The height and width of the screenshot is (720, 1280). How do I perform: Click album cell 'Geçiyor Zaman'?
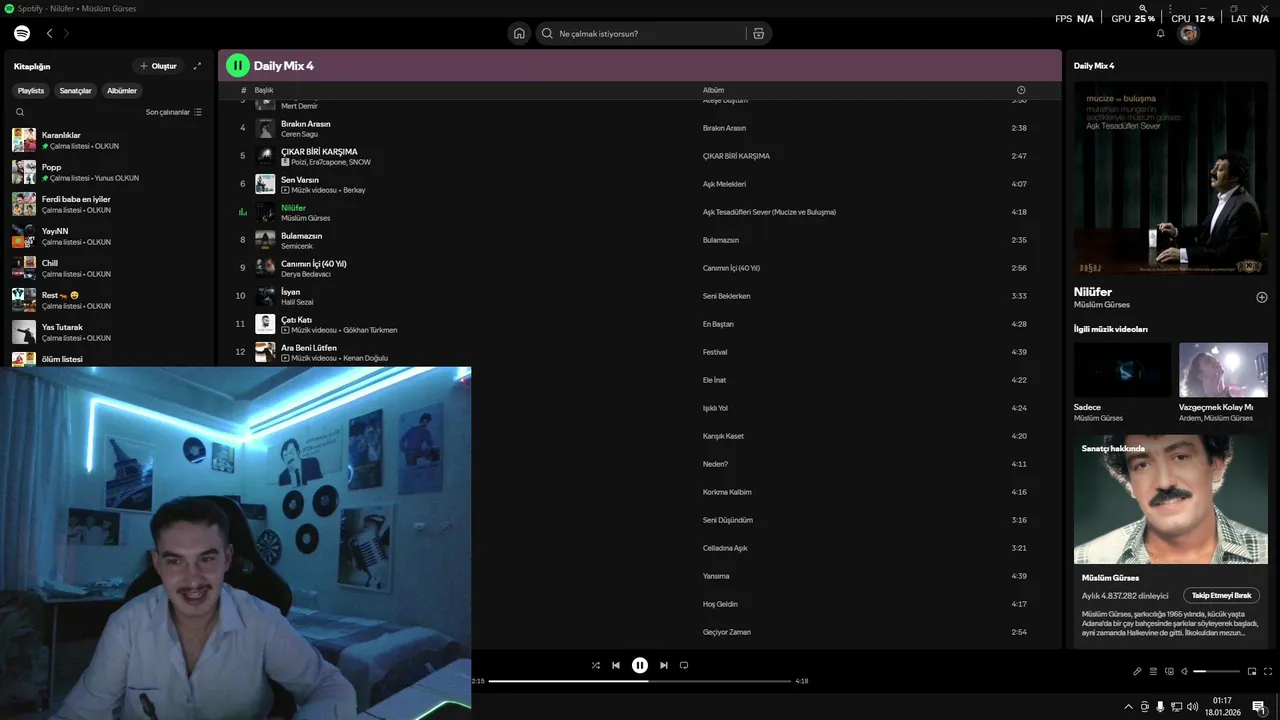click(726, 632)
